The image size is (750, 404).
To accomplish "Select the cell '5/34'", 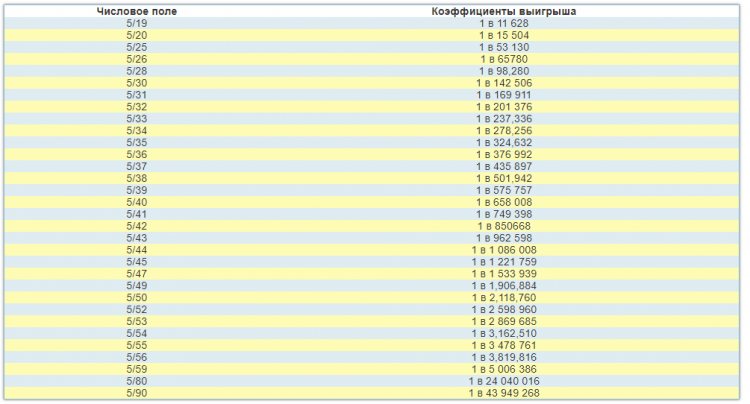I will tap(137, 131).
